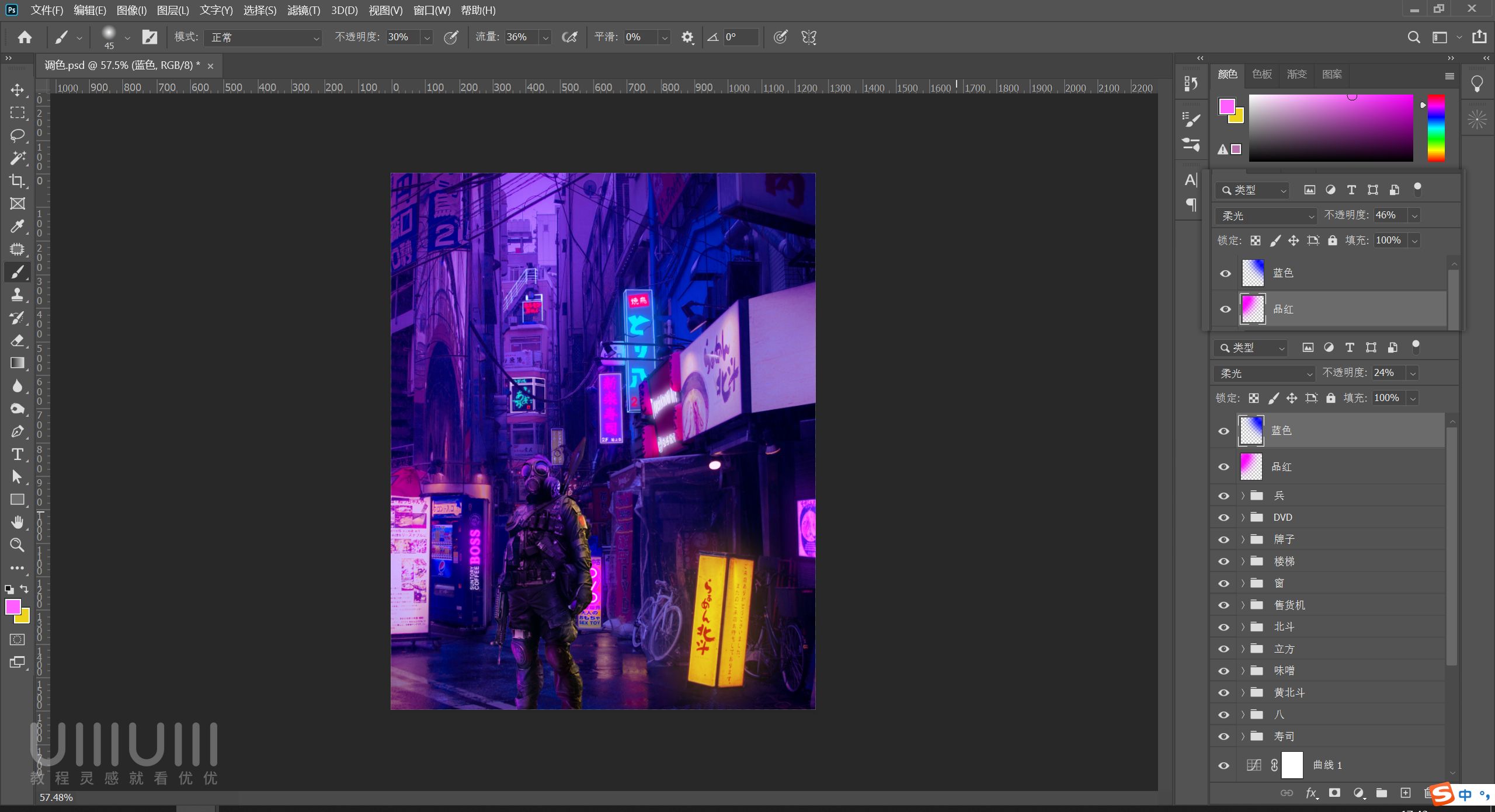The width and height of the screenshot is (1495, 812).
Task: Select the Horizontal Type tool
Action: point(18,454)
